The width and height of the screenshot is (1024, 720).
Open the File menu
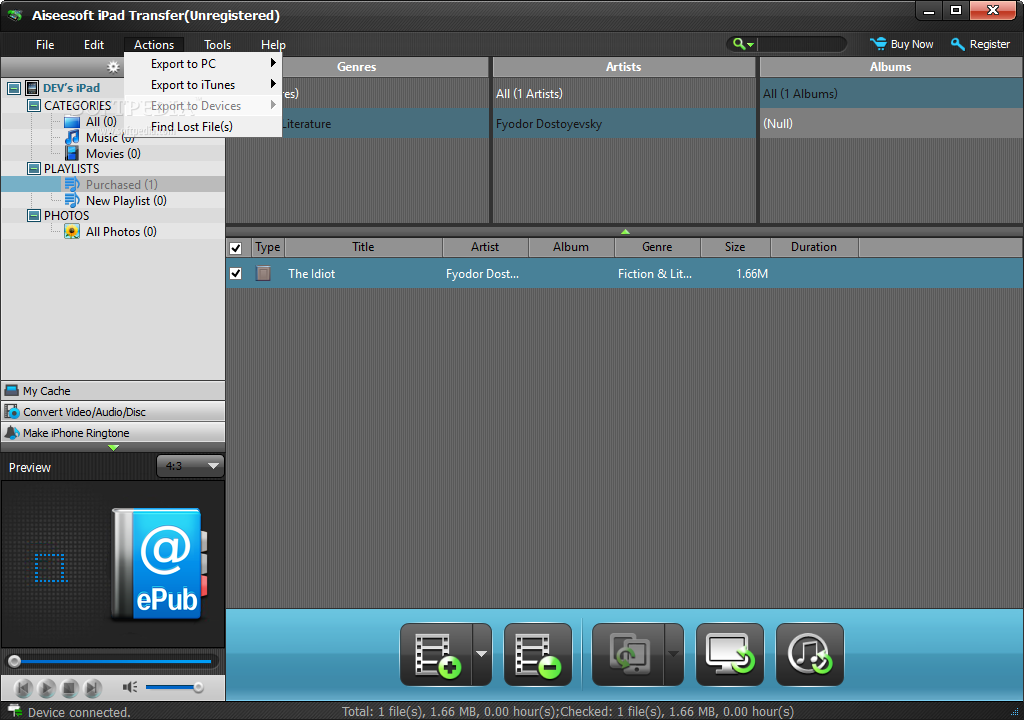pos(45,44)
